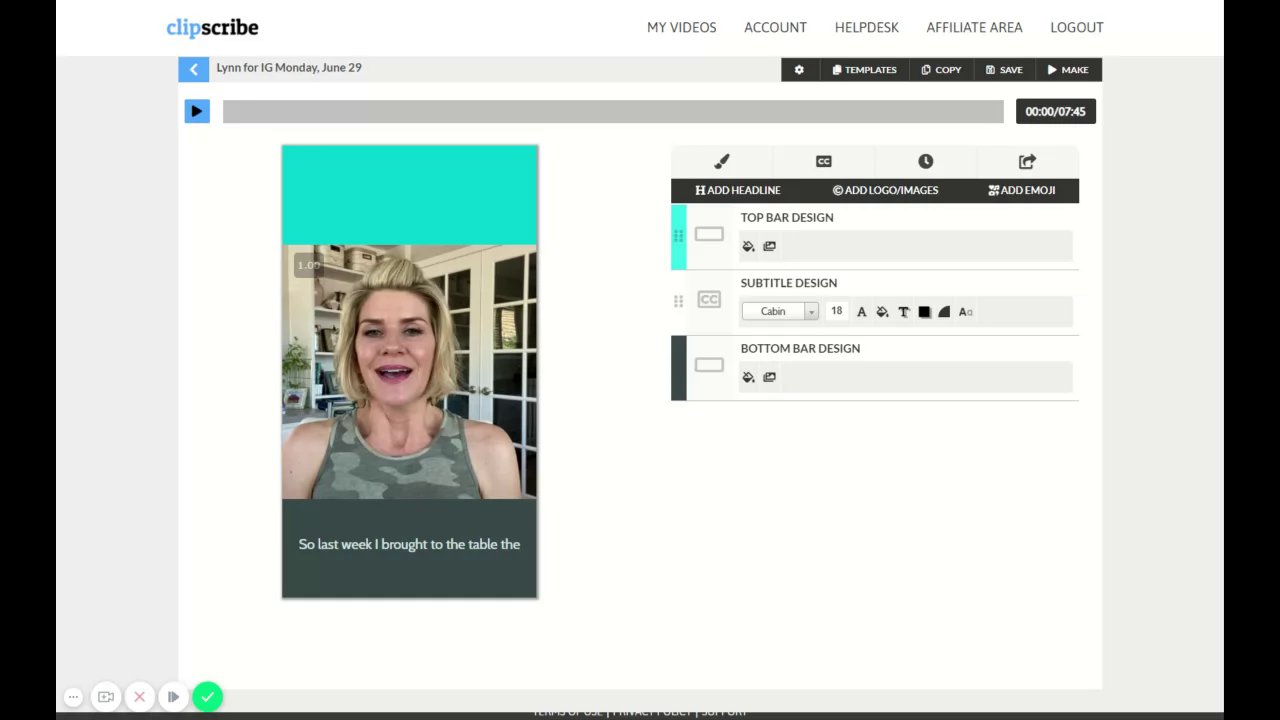Click top bar drag handle

pyautogui.click(x=678, y=236)
